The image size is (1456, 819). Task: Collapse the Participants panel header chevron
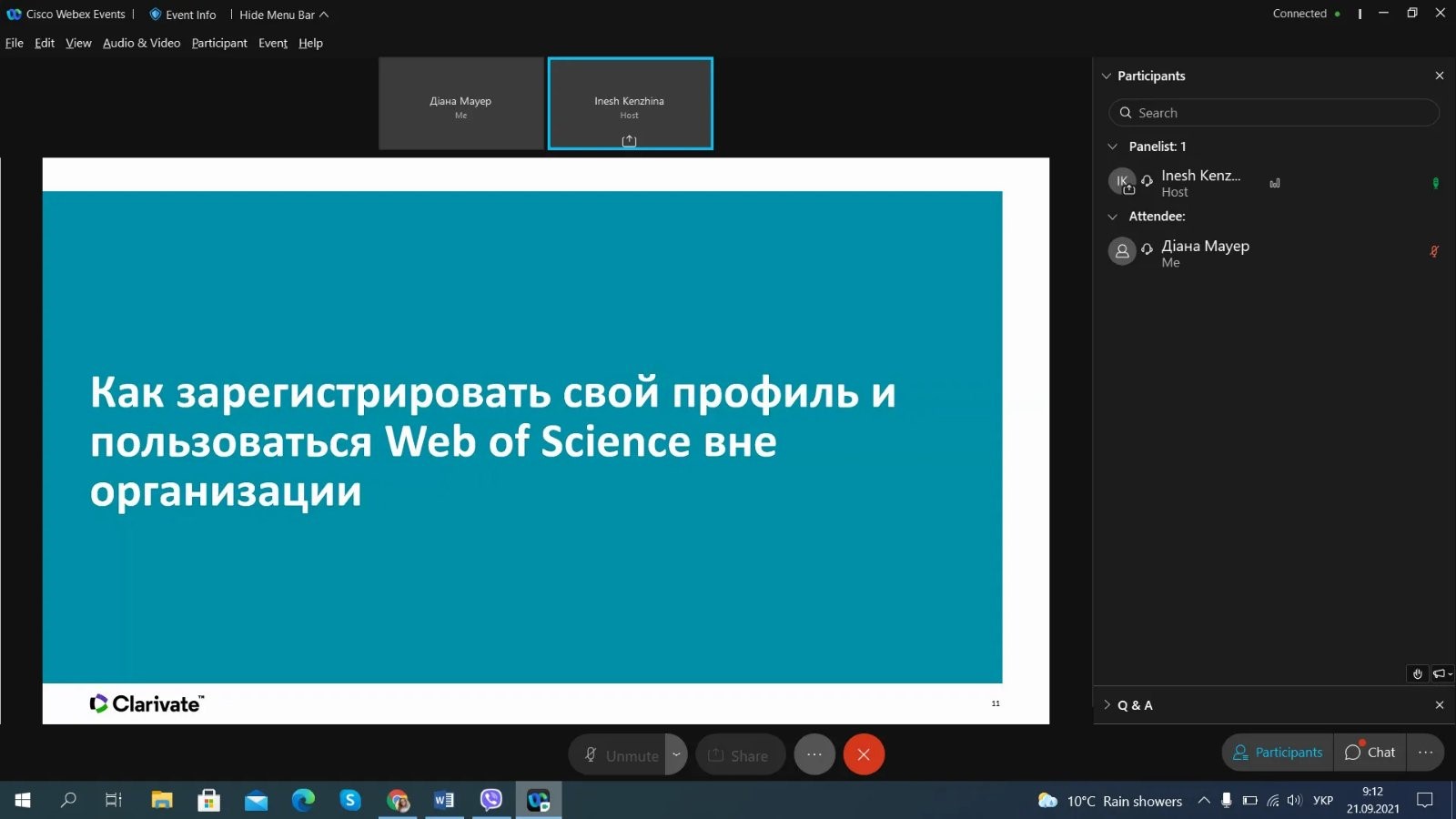pos(1107,76)
